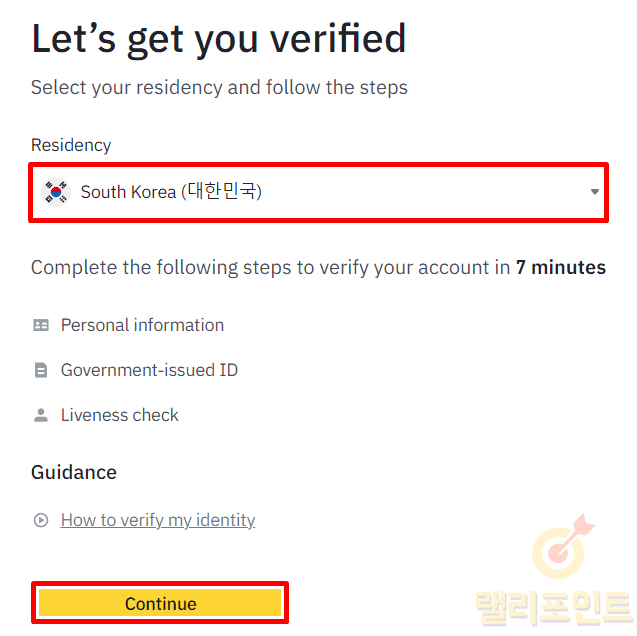This screenshot has height=636, width=637.
Task: Click the Residency field label
Action: (71, 145)
